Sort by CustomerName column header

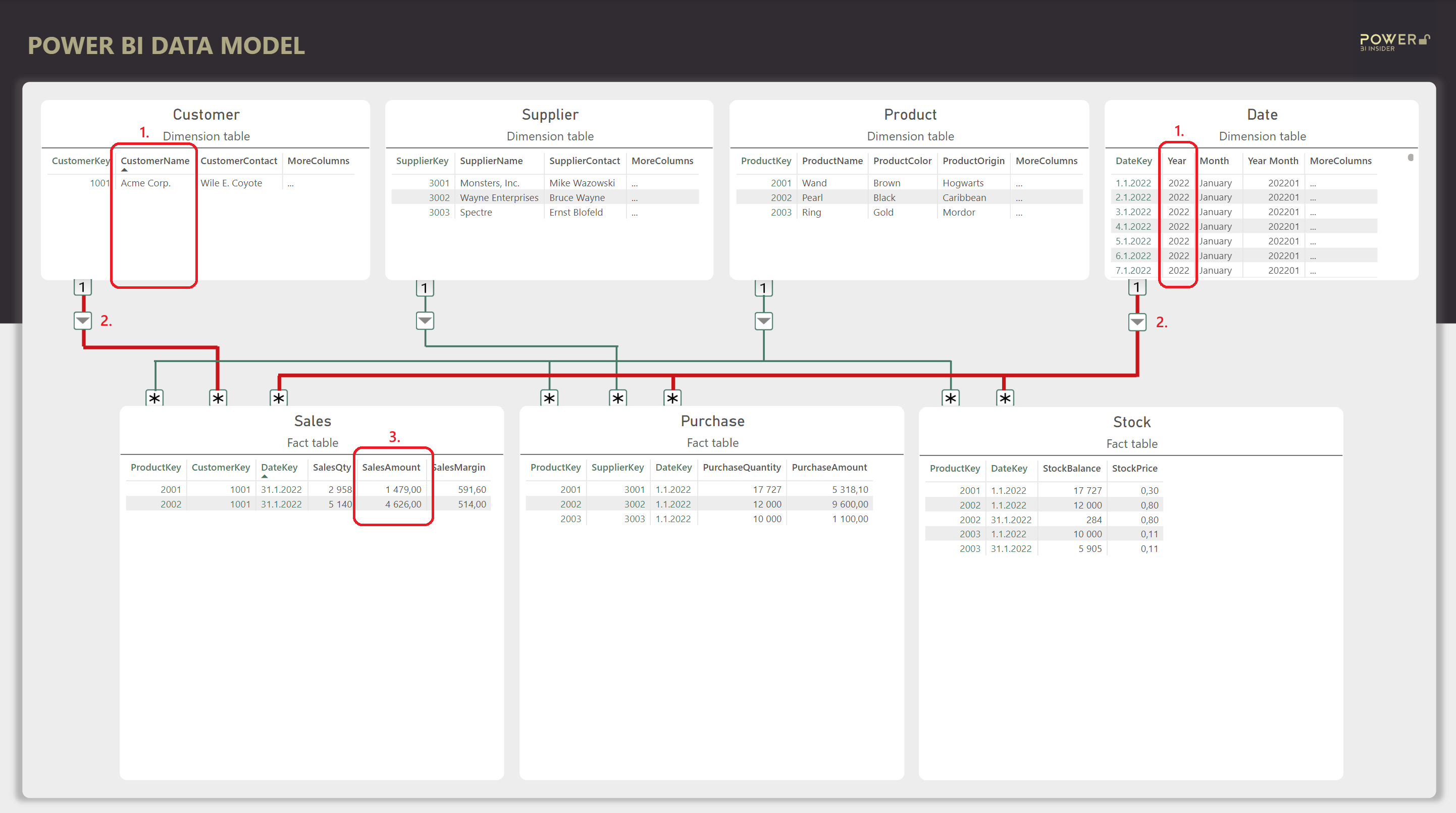[155, 161]
